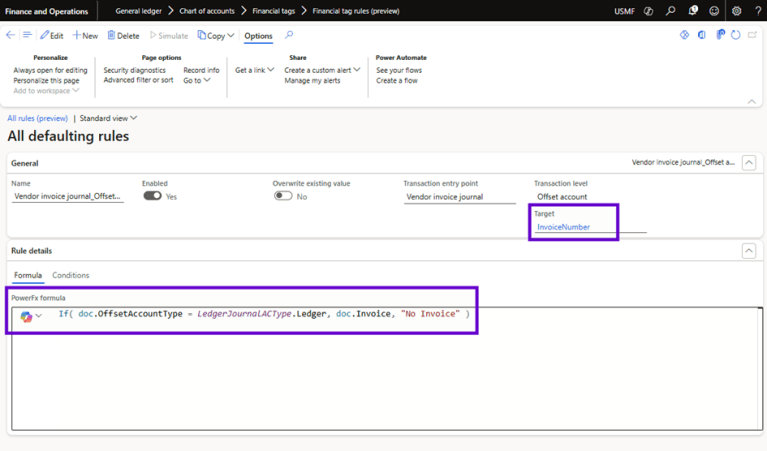Click Create a flow
767x451 pixels.
397,80
